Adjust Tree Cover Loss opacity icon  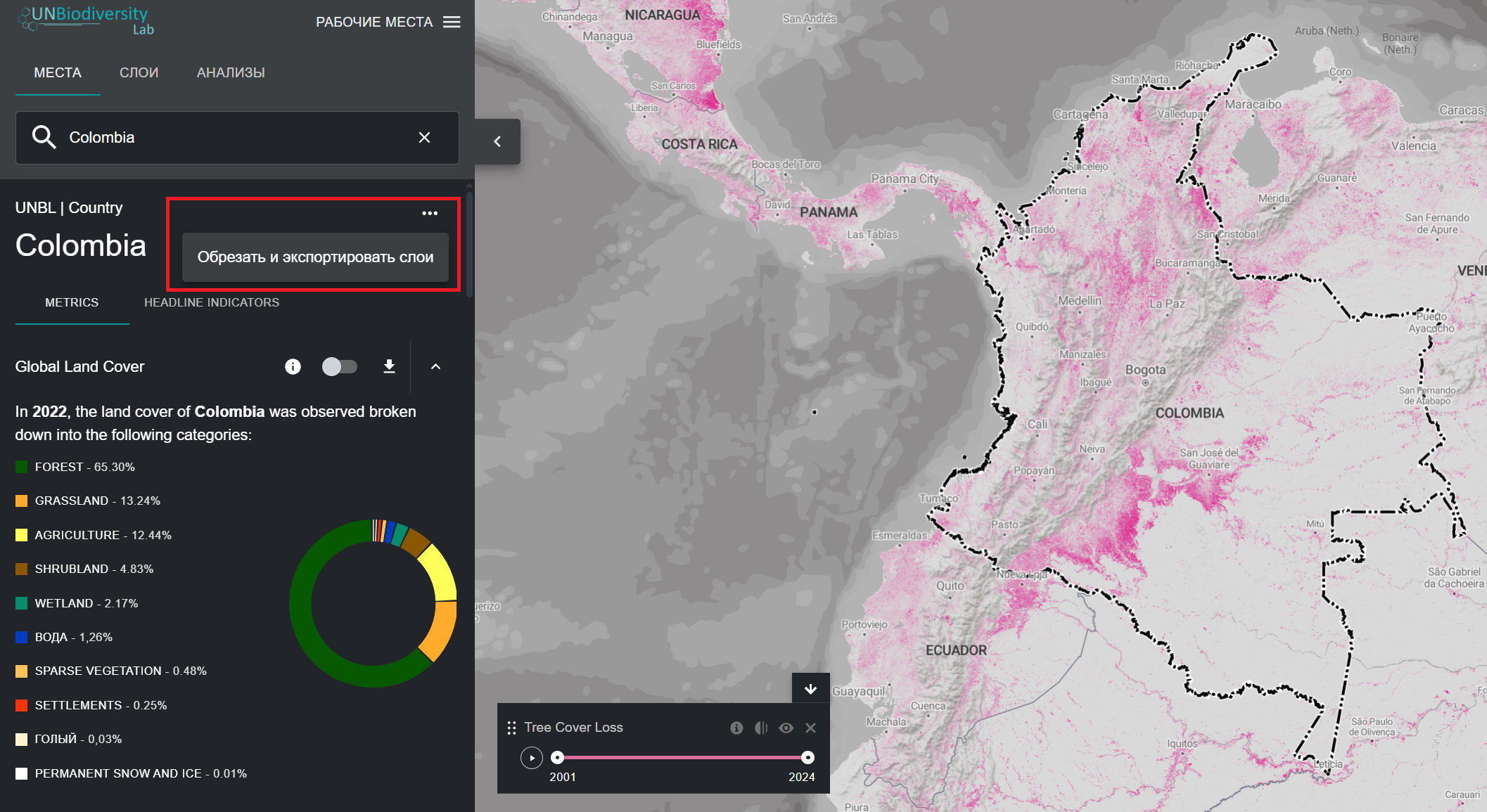tap(761, 728)
